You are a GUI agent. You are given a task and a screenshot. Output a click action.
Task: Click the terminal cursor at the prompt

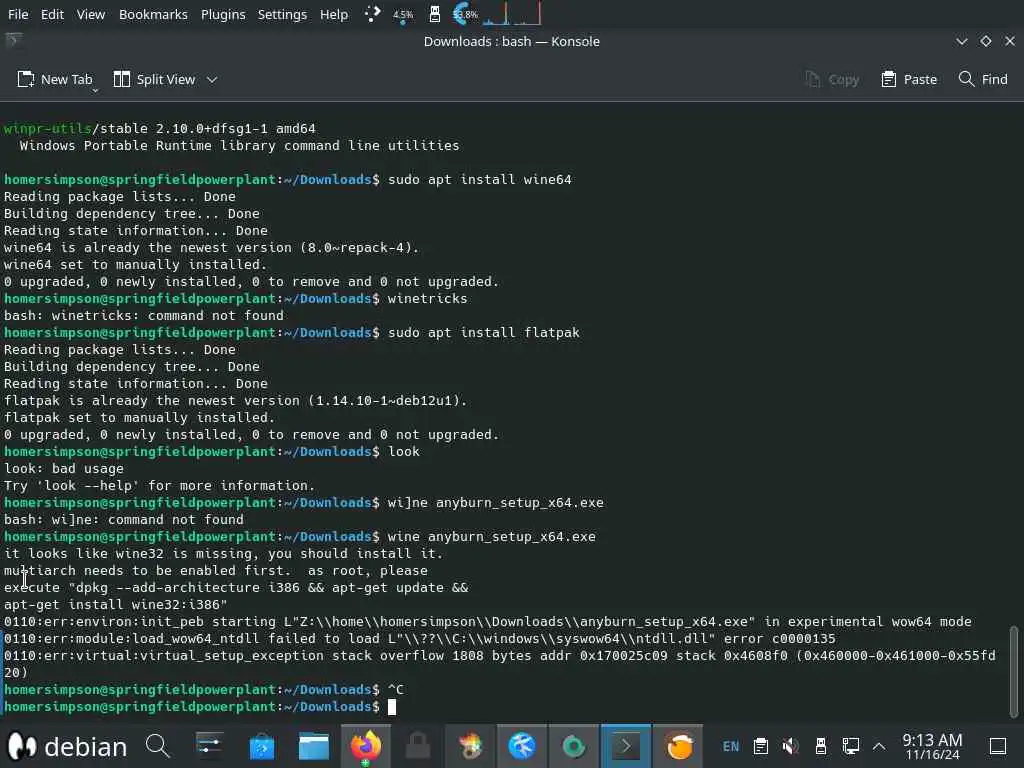(392, 707)
